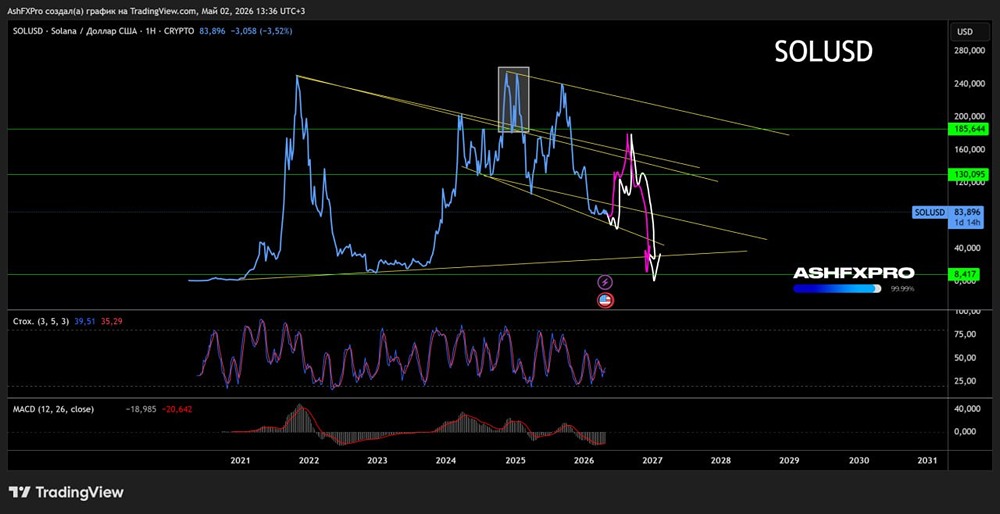Click the 200,000 price scale value
This screenshot has width=1000, height=514.
coord(971,117)
